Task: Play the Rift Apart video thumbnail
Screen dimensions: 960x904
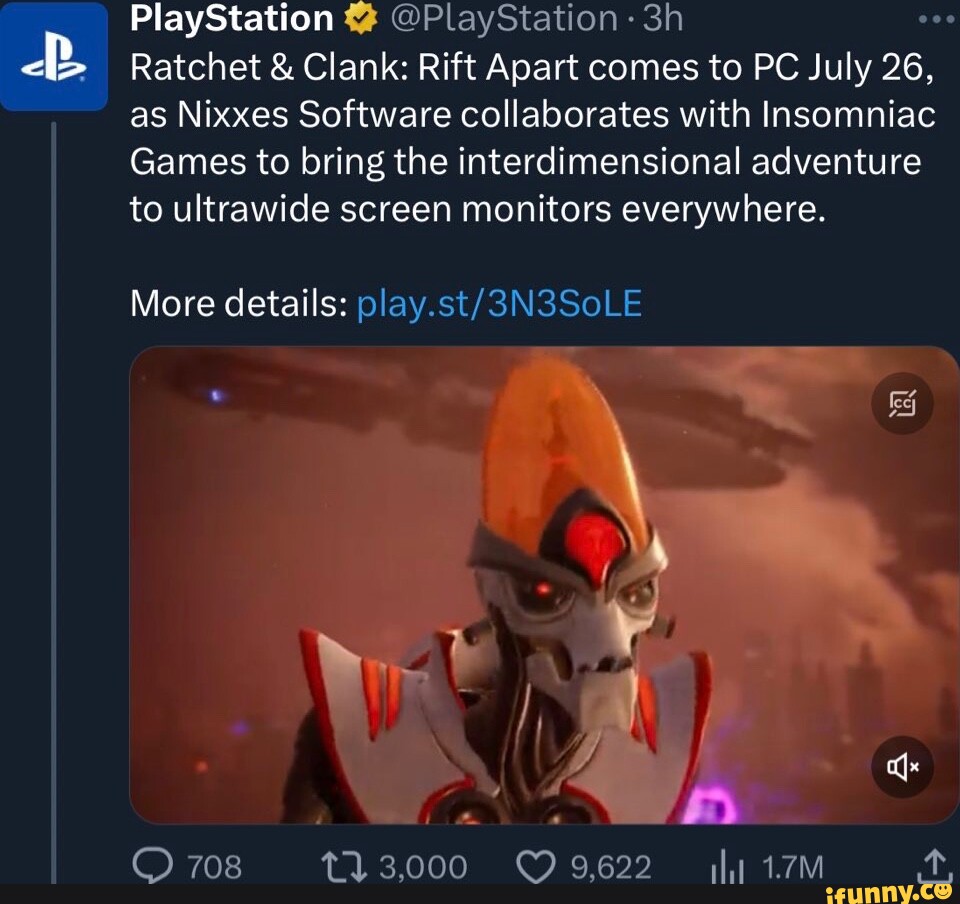Action: [x=544, y=585]
